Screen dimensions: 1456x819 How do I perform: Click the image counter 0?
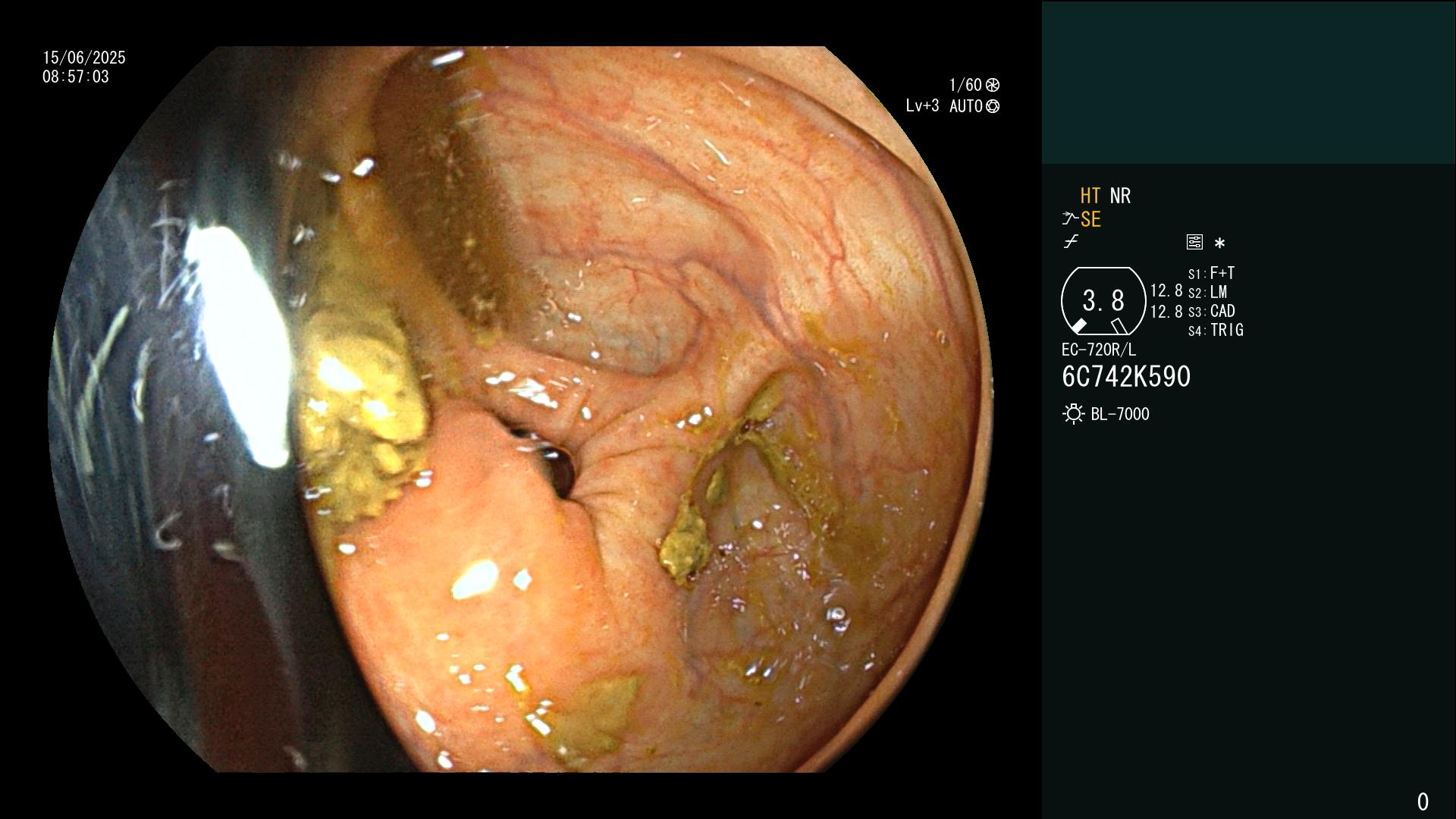click(x=1423, y=802)
